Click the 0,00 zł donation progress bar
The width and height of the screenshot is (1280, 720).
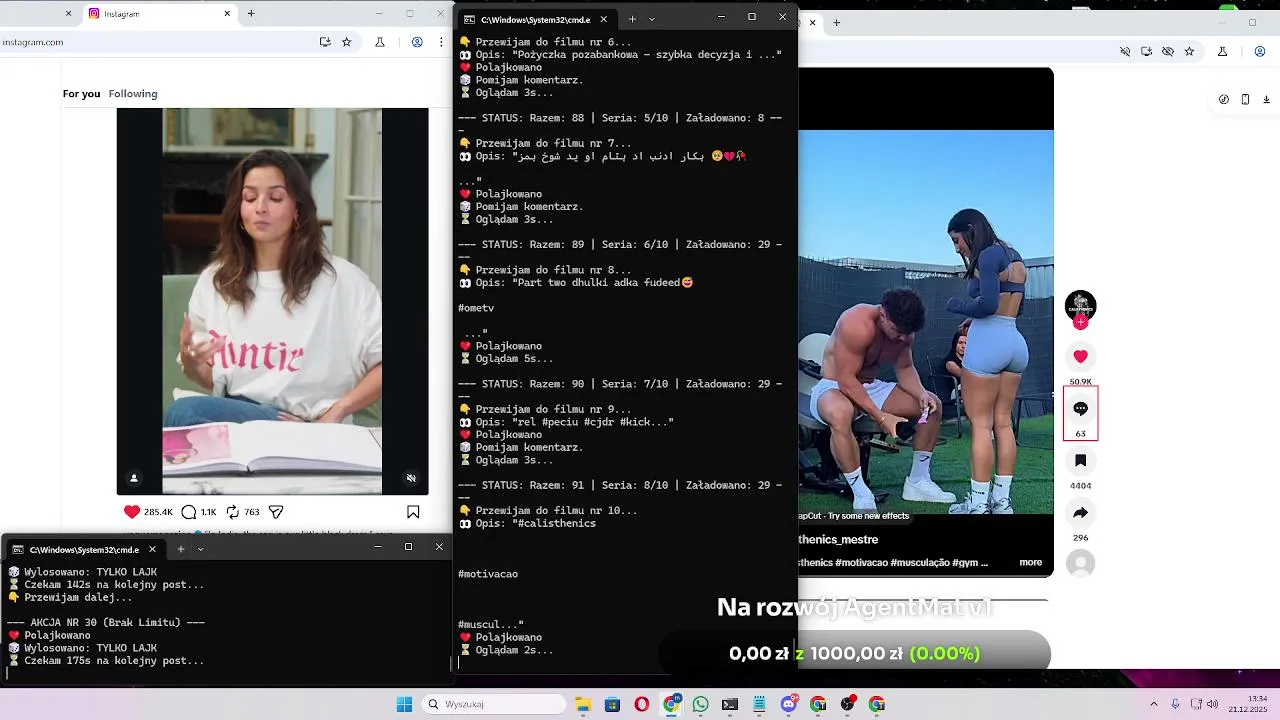[x=856, y=653]
